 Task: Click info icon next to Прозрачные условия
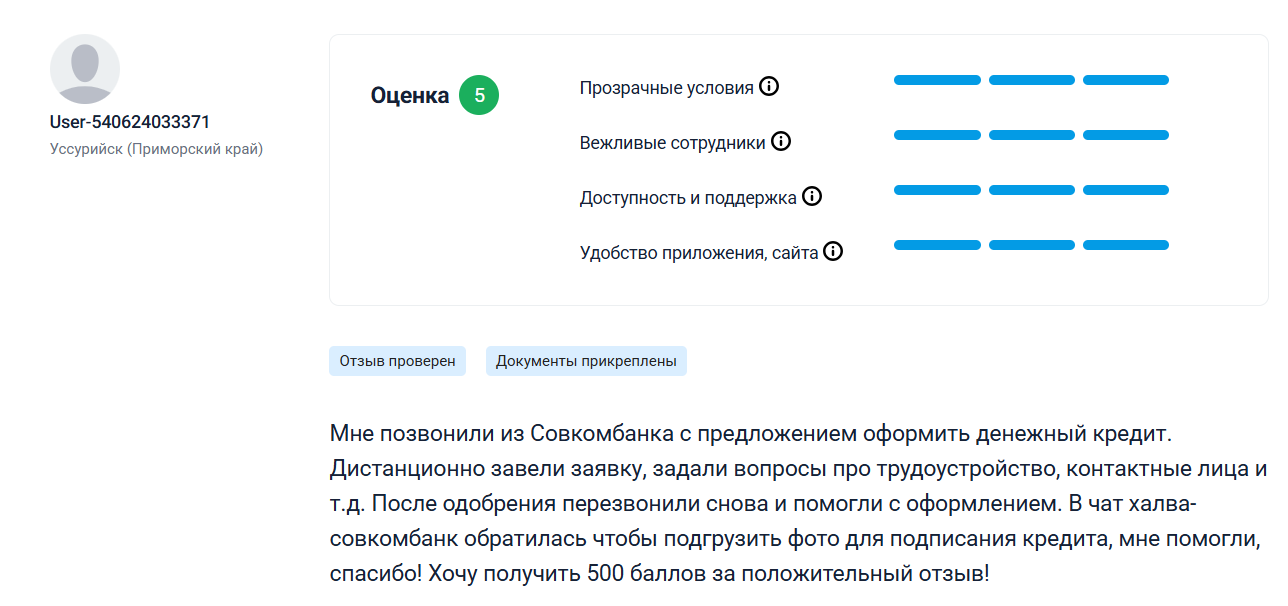768,87
